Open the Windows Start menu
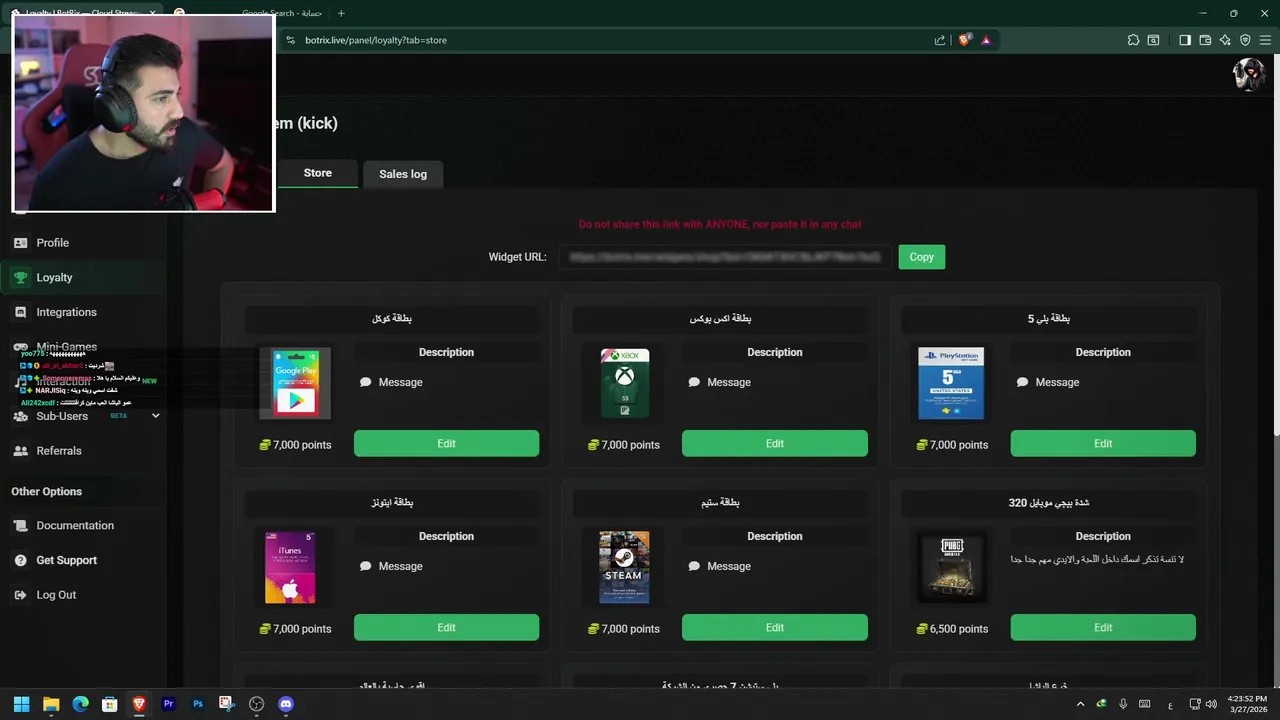The image size is (1280, 720). point(21,704)
